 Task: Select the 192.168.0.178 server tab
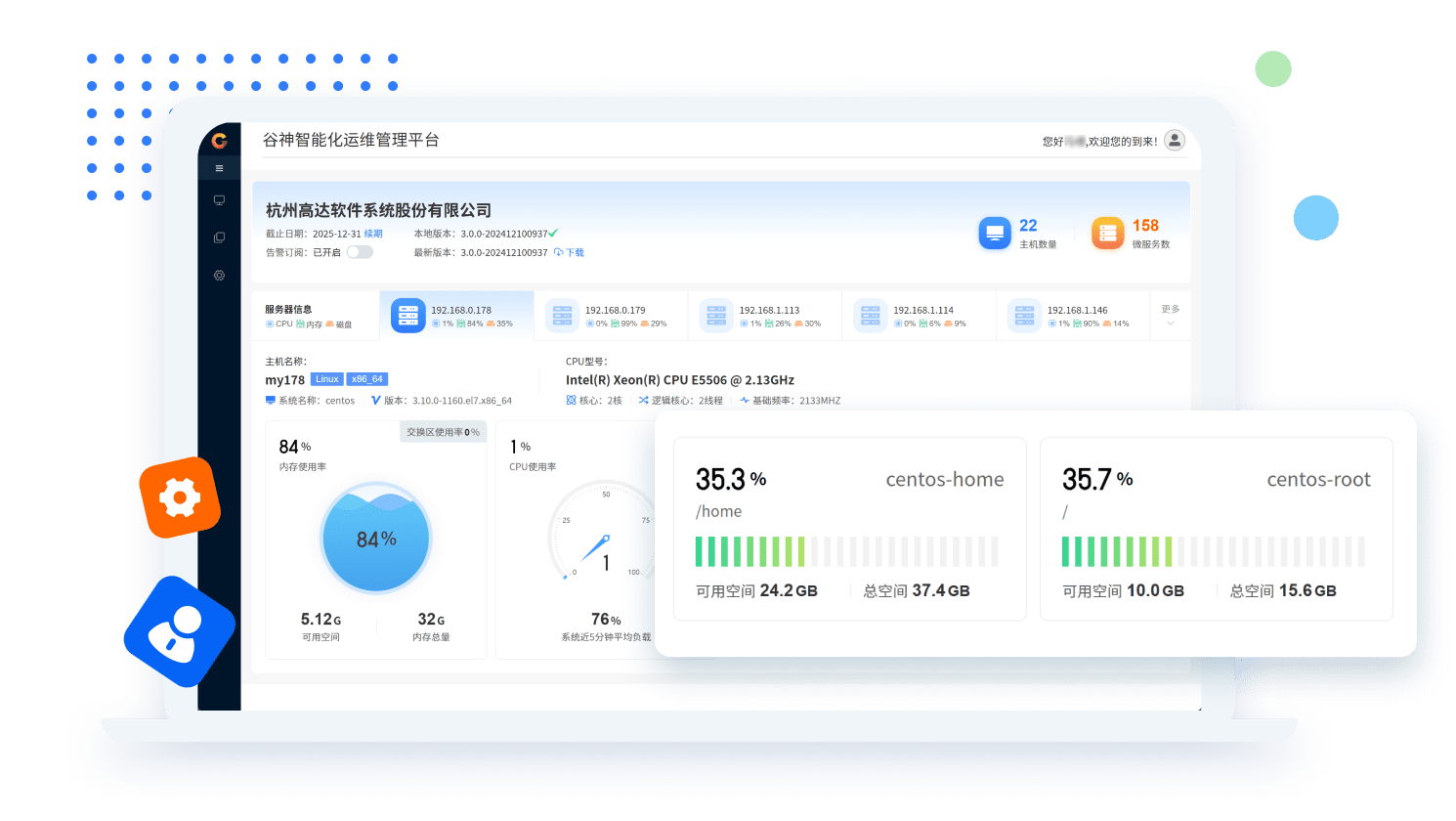coord(456,316)
